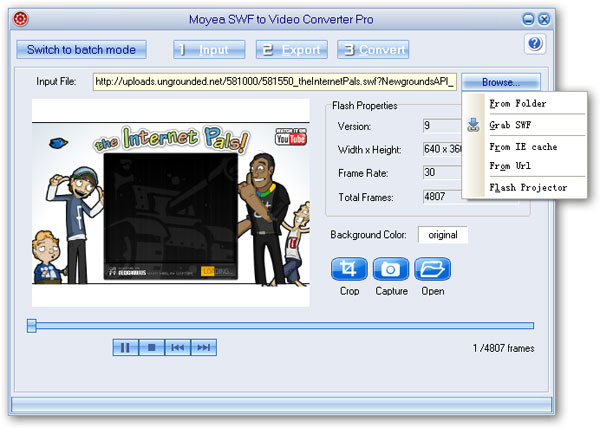This screenshot has height=428, width=600.
Task: Click the Flash preview thumbnail
Action: tap(171, 203)
